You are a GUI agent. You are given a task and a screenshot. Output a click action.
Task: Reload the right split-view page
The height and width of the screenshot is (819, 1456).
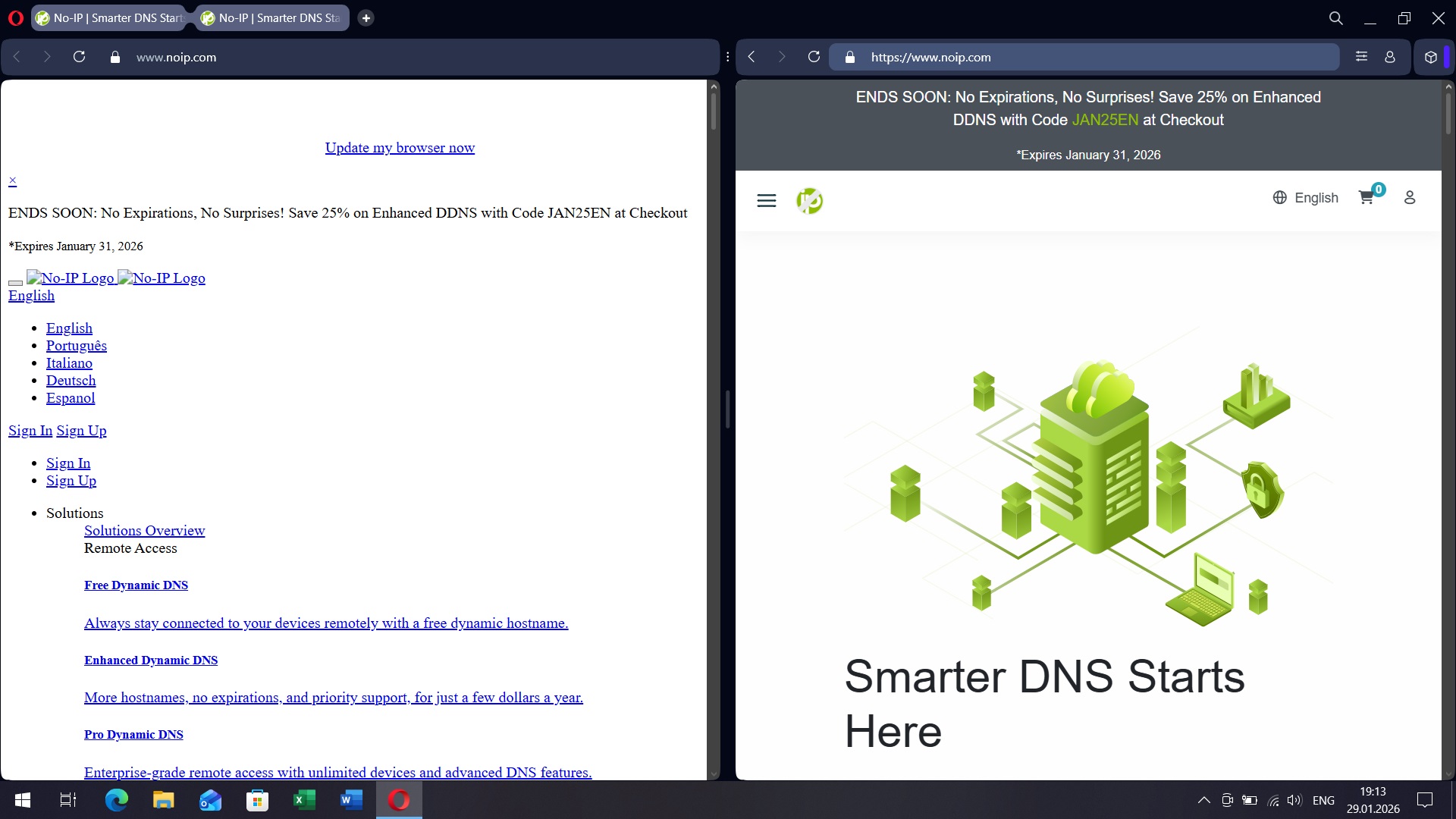pyautogui.click(x=814, y=57)
